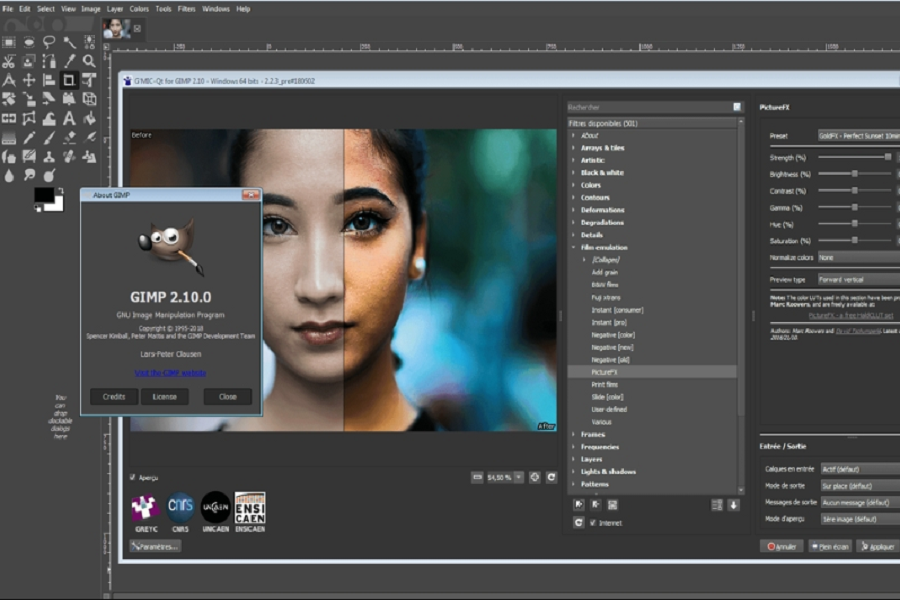Swap foreground and background colors
This screenshot has height=600, width=900.
coord(60,190)
